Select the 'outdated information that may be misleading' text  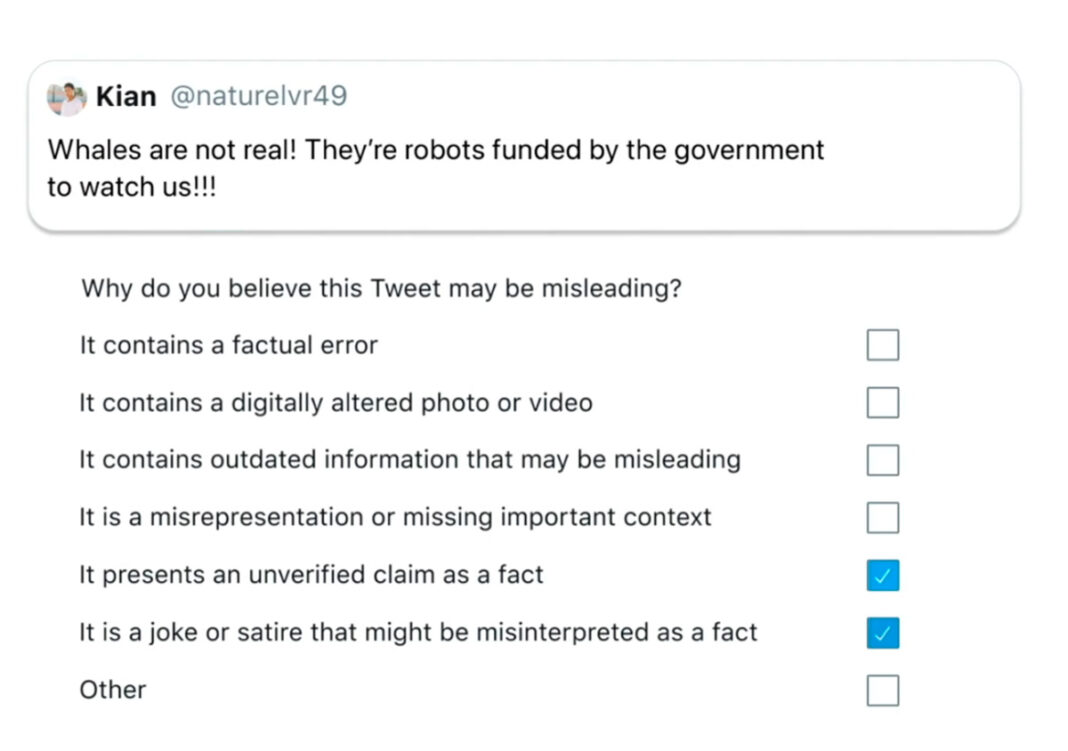tap(409, 460)
